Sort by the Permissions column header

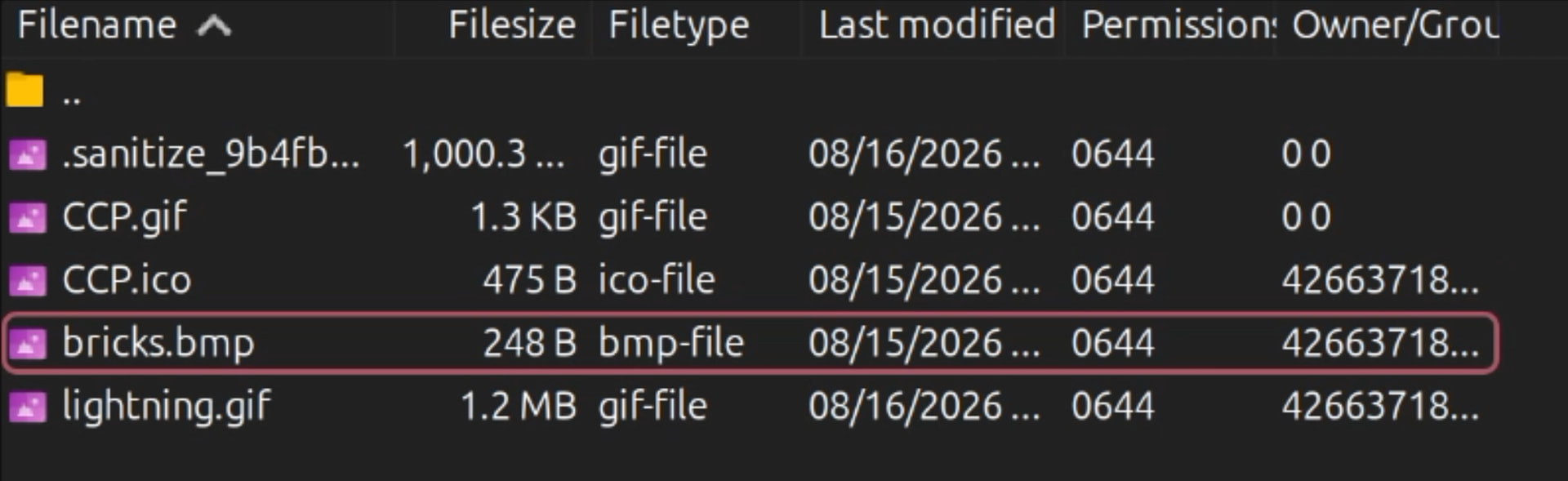click(x=1178, y=25)
